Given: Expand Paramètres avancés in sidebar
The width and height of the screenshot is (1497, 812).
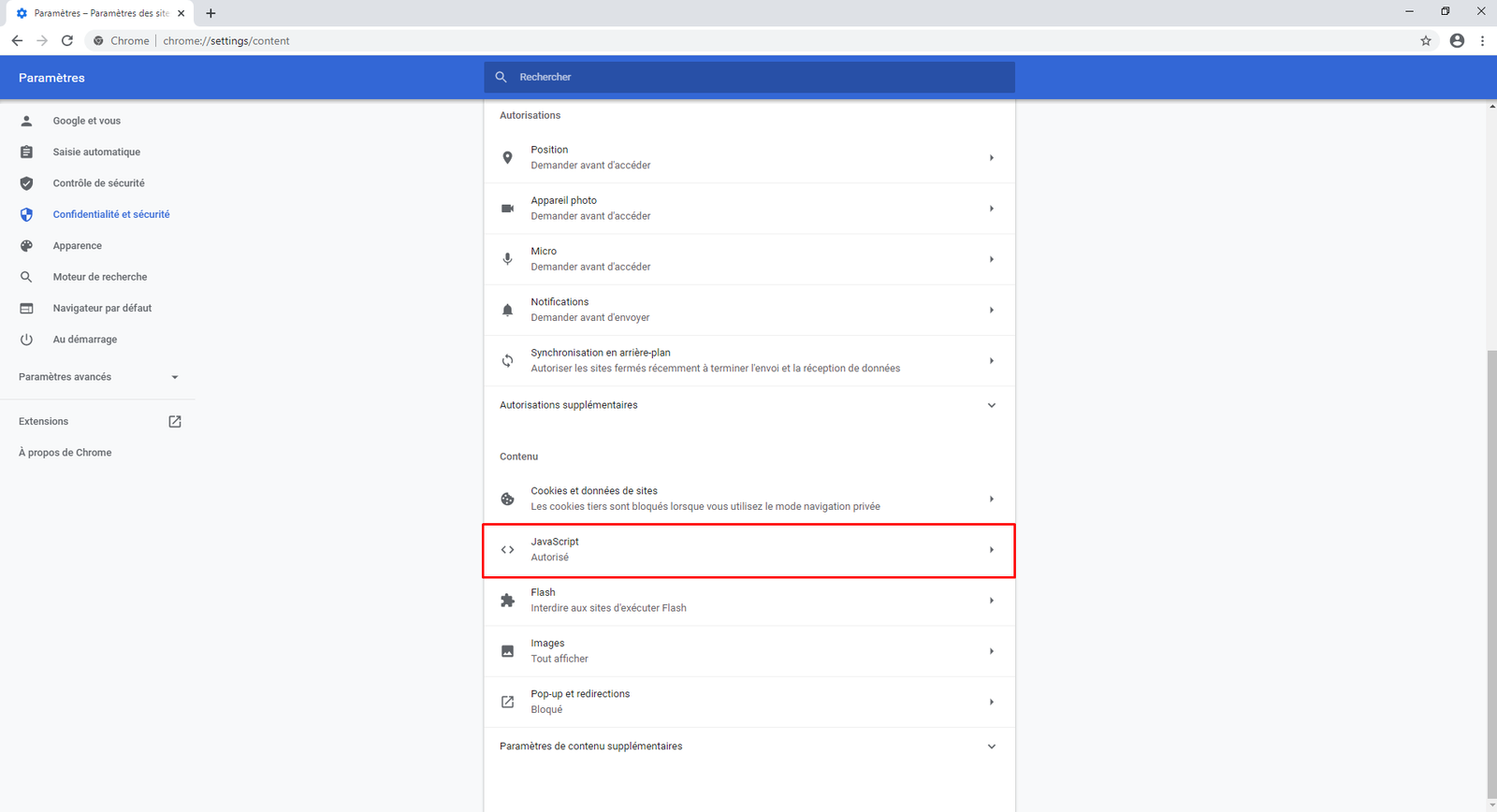Looking at the screenshot, I should click(175, 377).
